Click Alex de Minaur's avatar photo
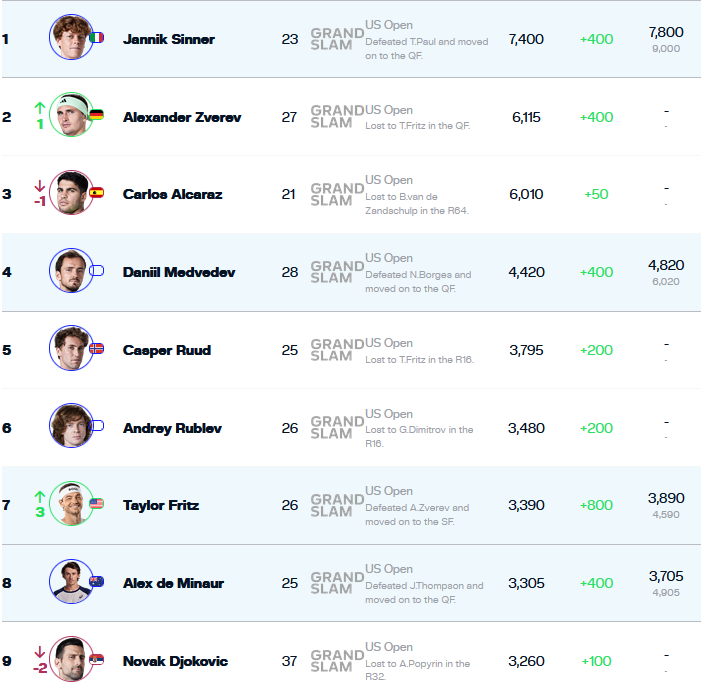The width and height of the screenshot is (707, 695). (x=69, y=581)
